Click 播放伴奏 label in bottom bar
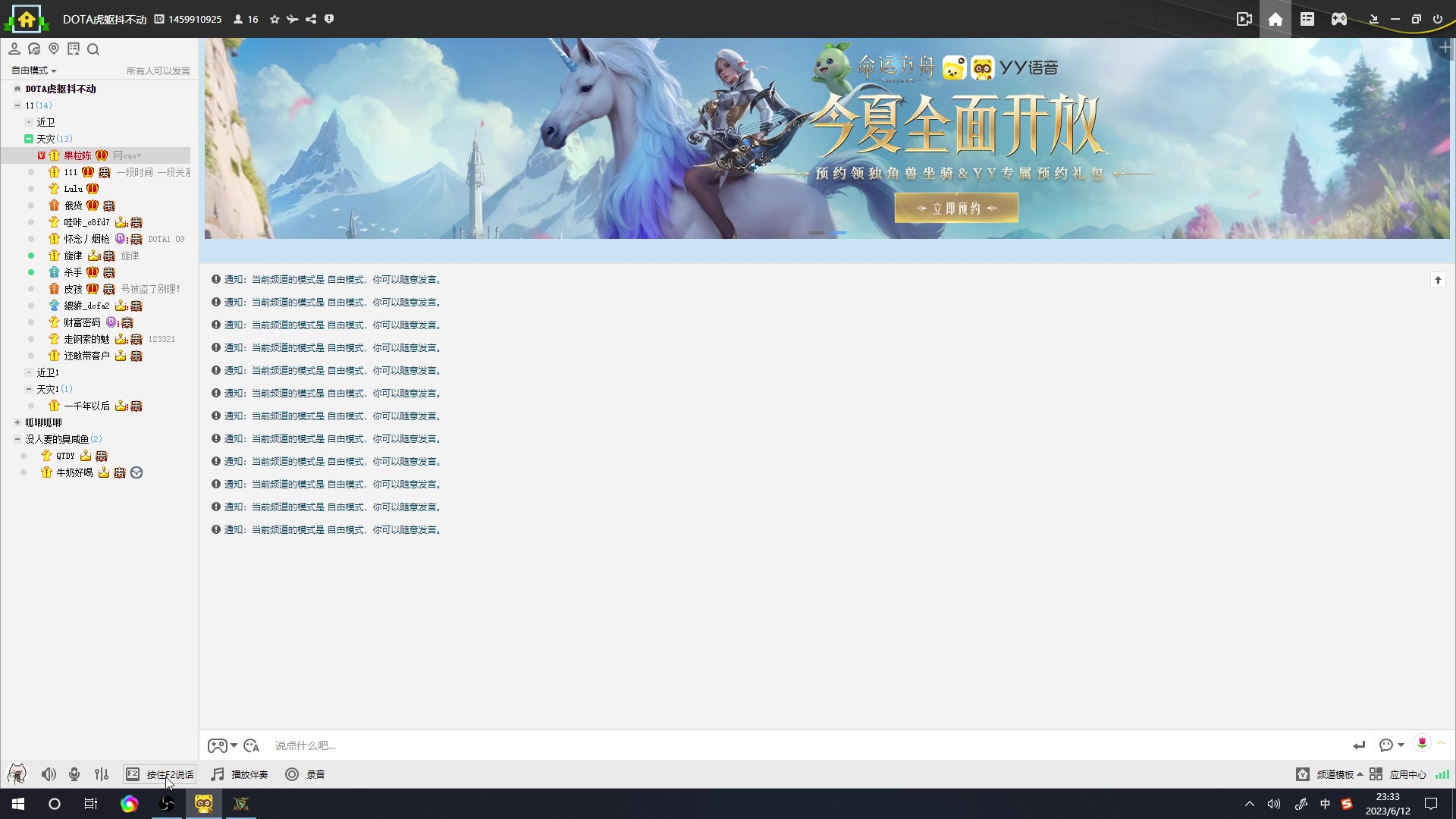1456x819 pixels. [x=249, y=774]
